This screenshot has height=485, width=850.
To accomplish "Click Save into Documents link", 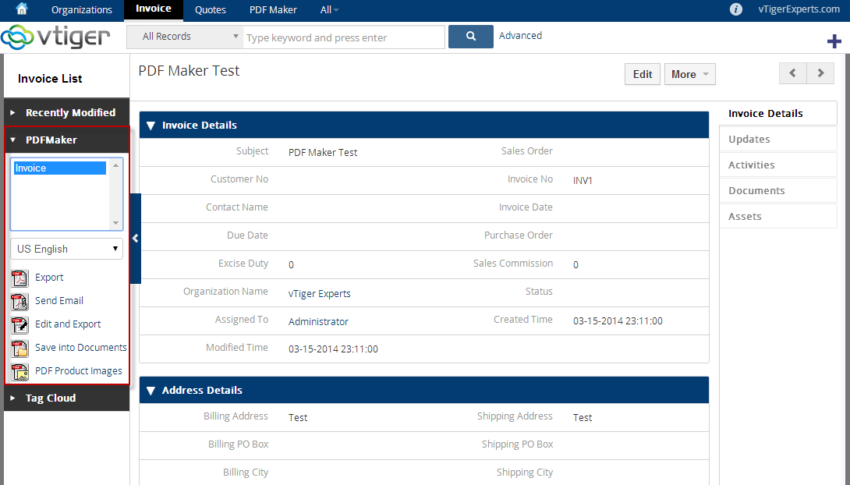I will (x=81, y=347).
